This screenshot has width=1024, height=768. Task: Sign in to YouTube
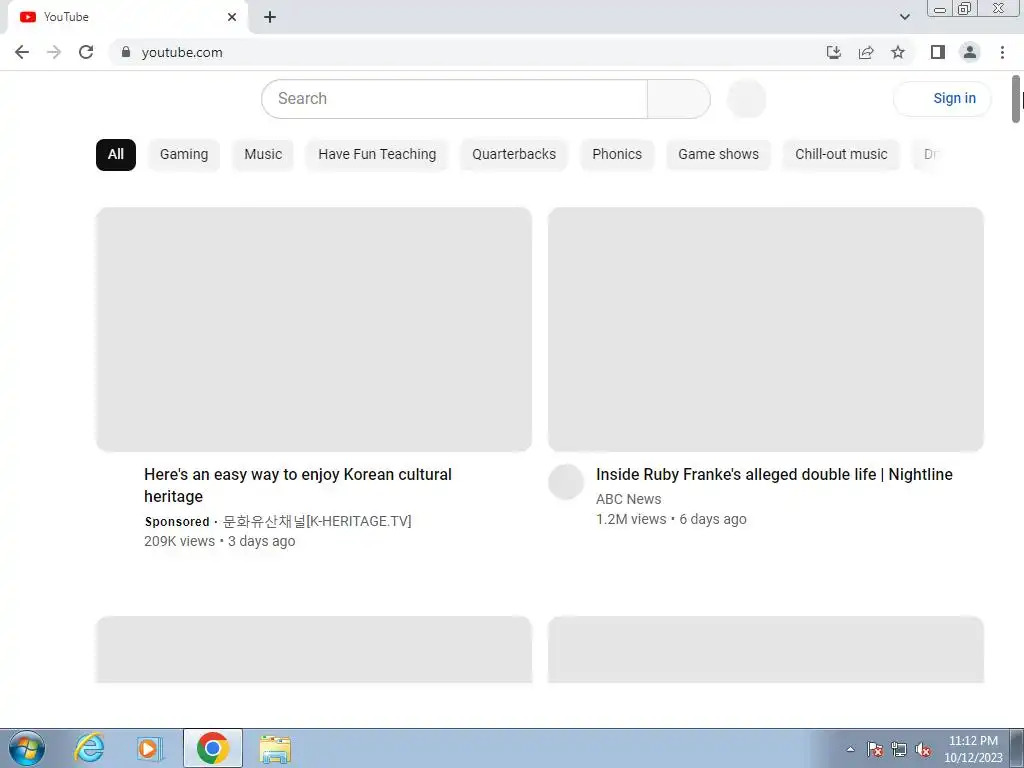(942, 99)
